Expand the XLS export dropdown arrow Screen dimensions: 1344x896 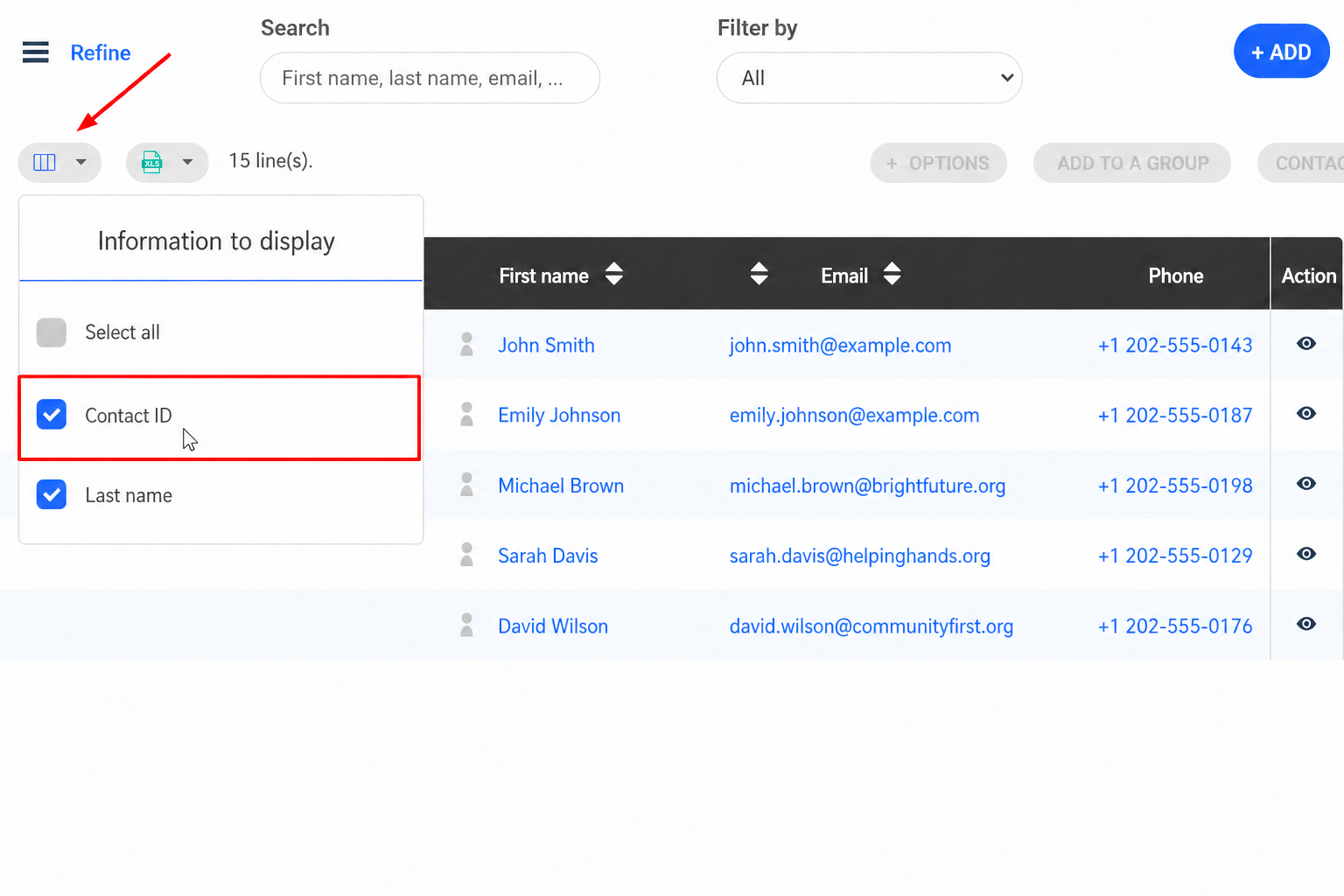click(x=187, y=162)
